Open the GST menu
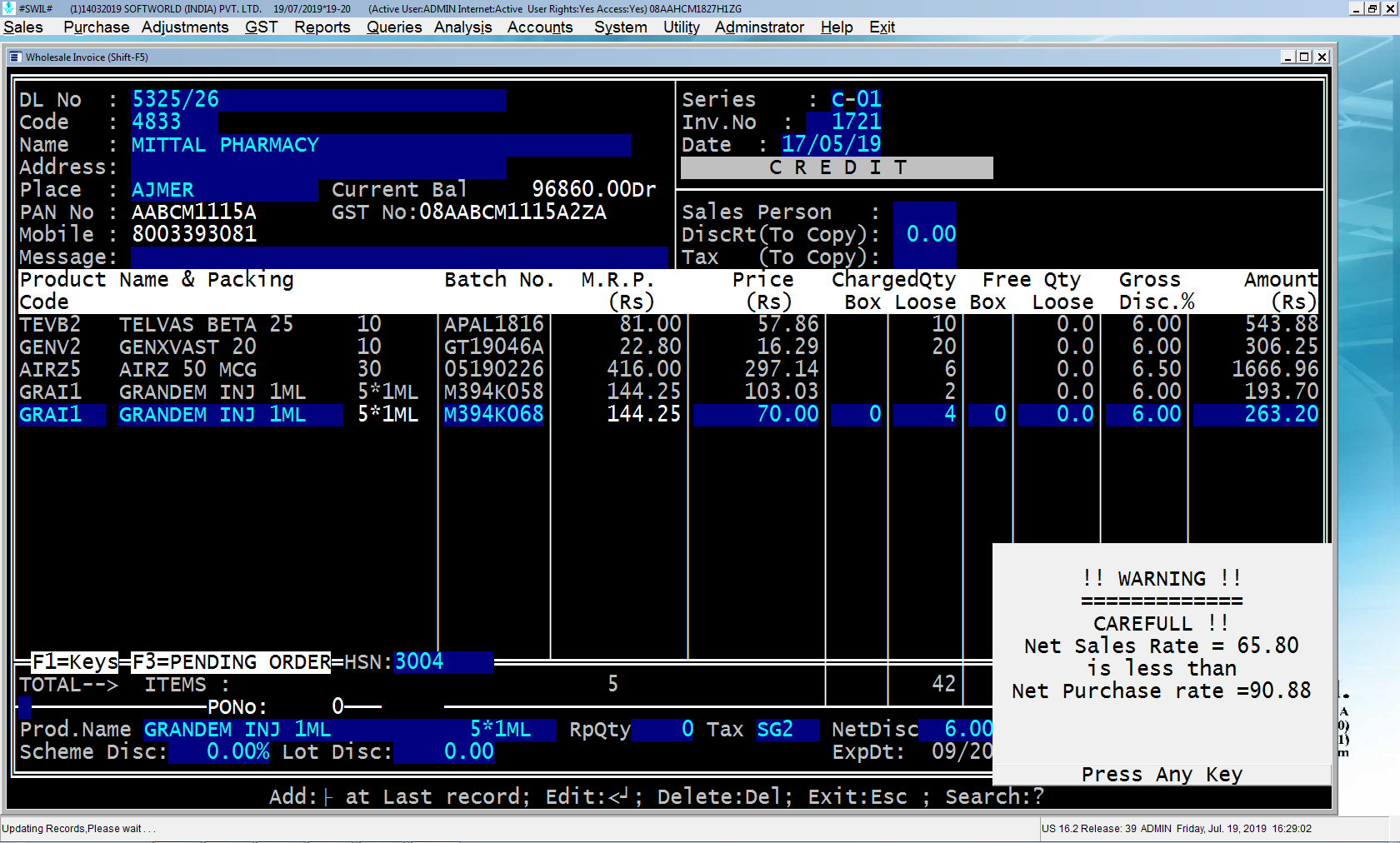 tap(261, 27)
